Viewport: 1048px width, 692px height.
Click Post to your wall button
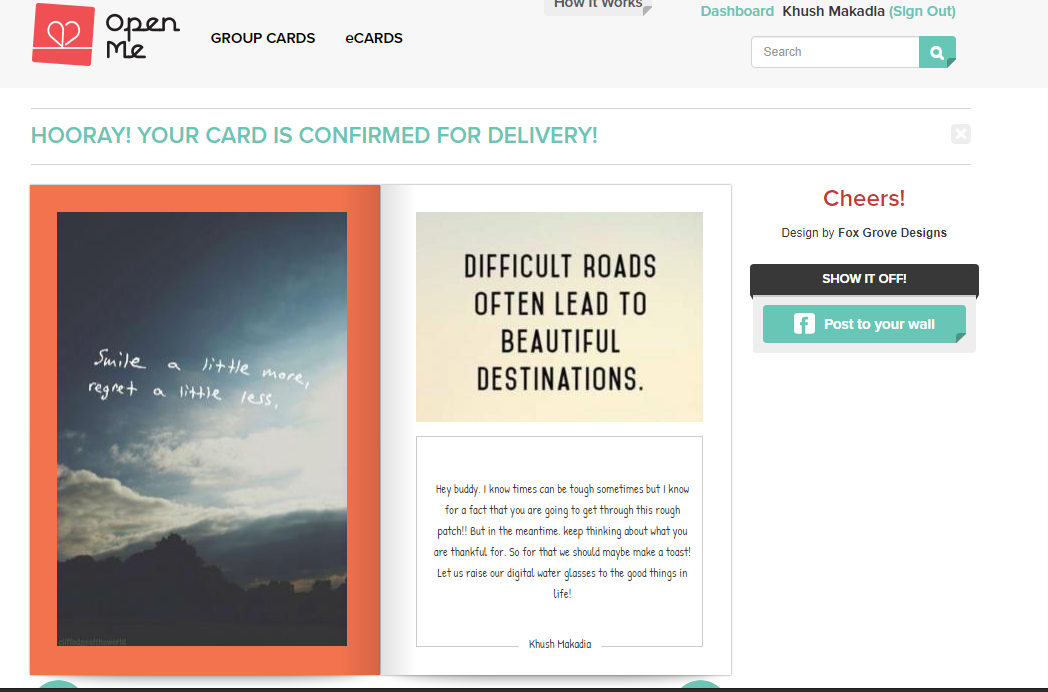point(864,324)
